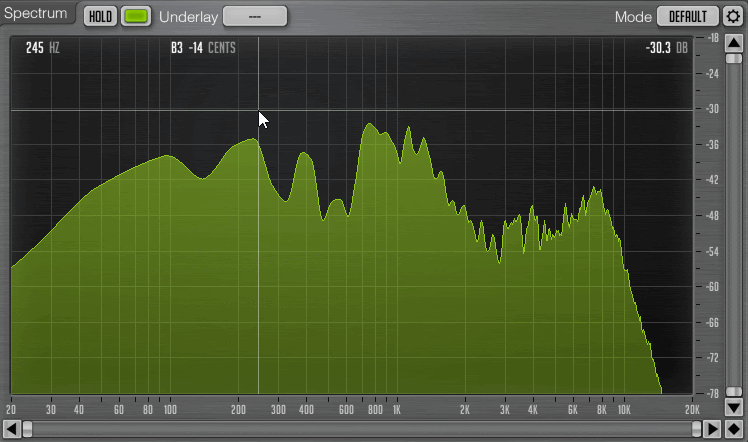Click the Mode label text
Screen dimensions: 748x442
(633, 17)
